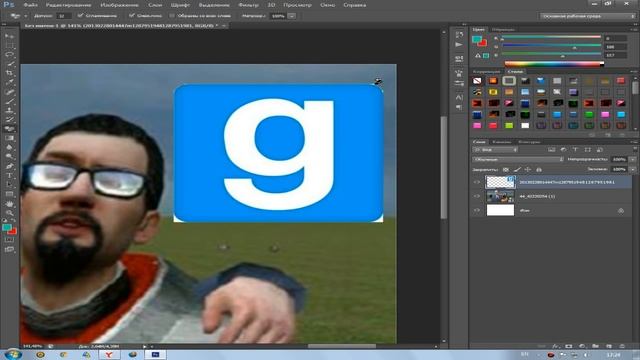Viewport: 640px width, 360px height.
Task: Hide the 44_ photo layer
Action: pyautogui.click(x=476, y=196)
